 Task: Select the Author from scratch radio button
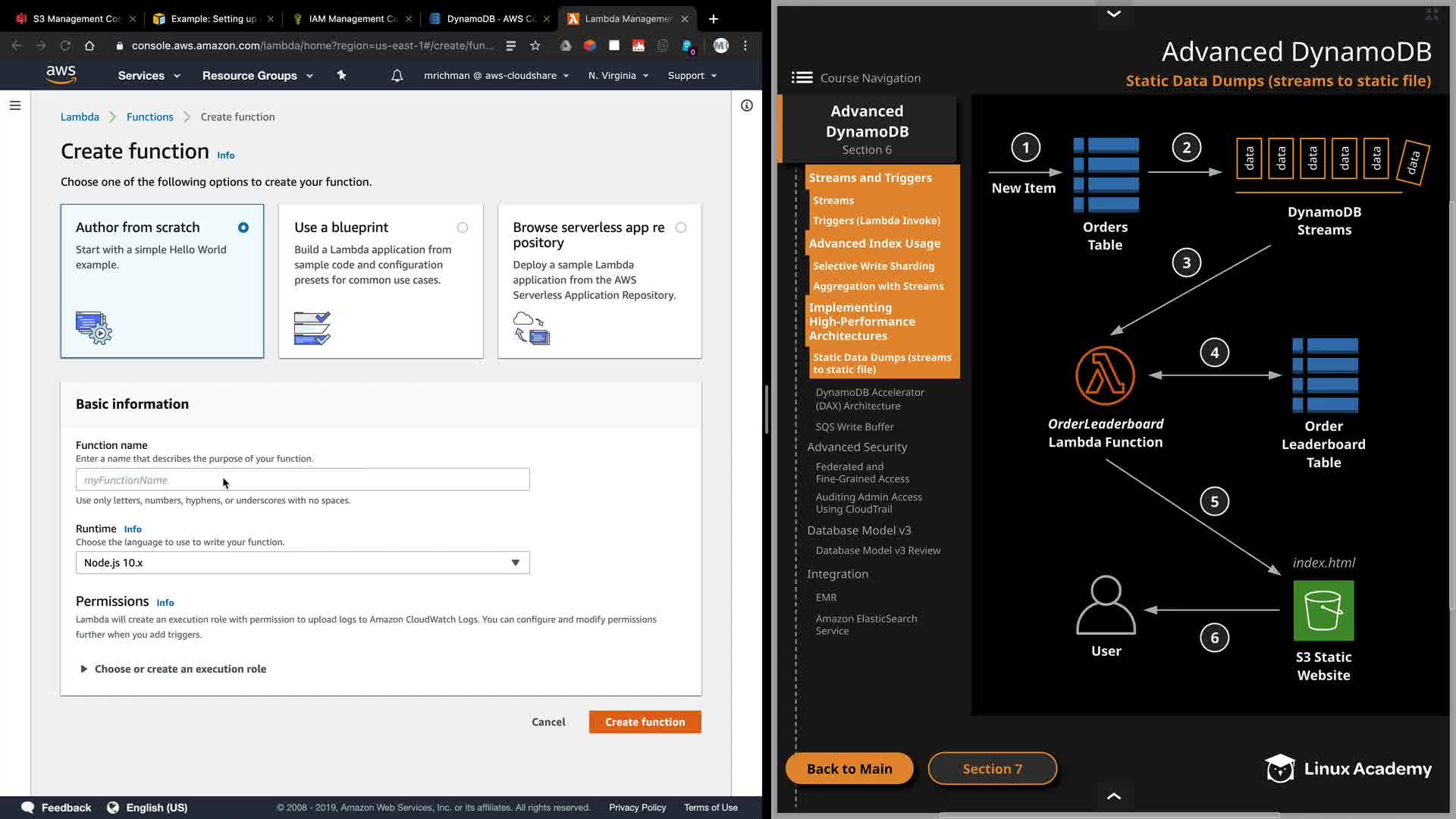(243, 227)
